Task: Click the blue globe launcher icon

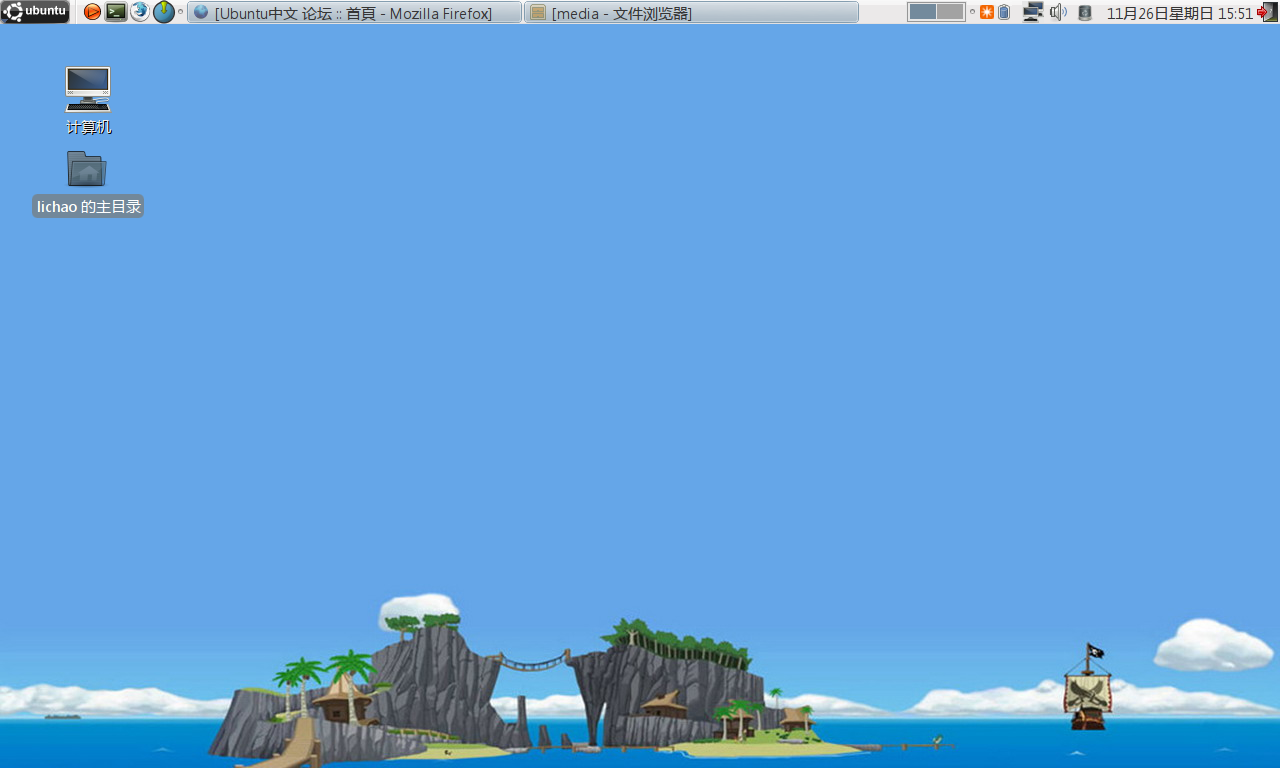Action: tap(163, 12)
